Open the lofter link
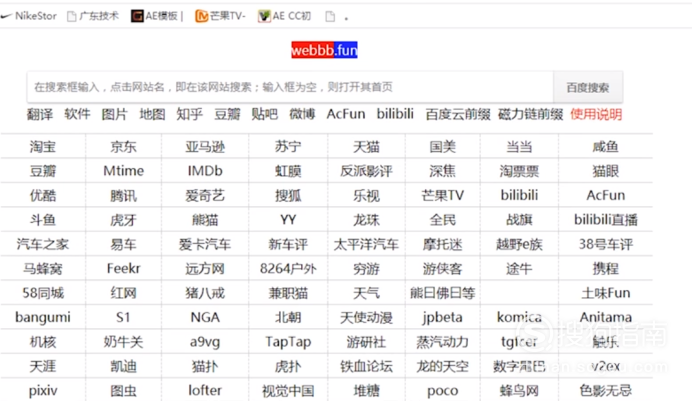This screenshot has height=401, width=692. pos(205,390)
